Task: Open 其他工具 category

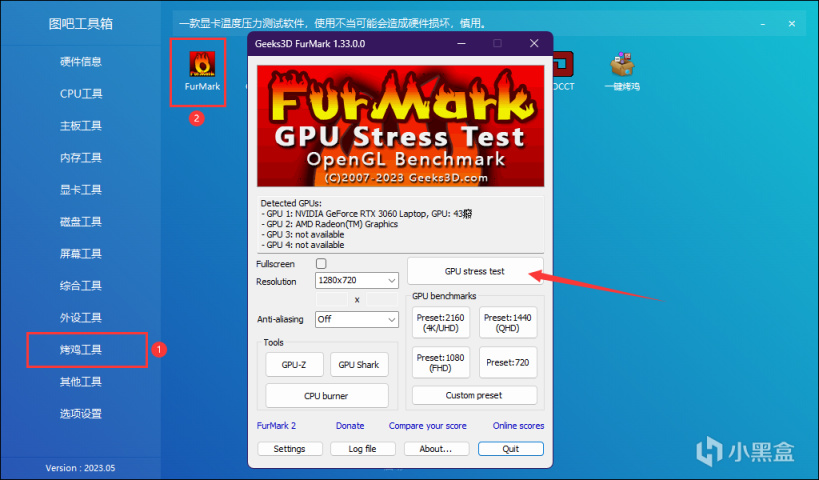Action: click(80, 382)
